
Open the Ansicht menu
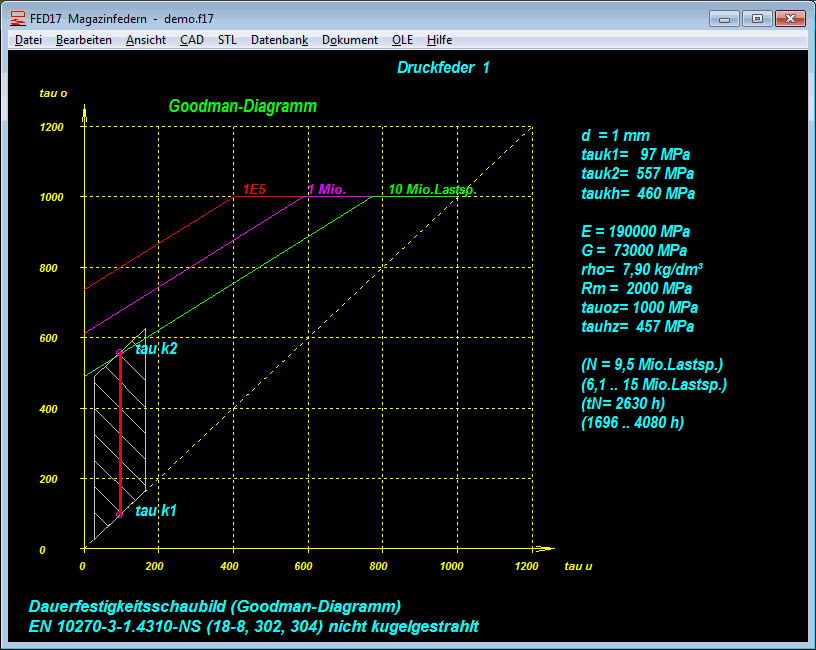[146, 40]
